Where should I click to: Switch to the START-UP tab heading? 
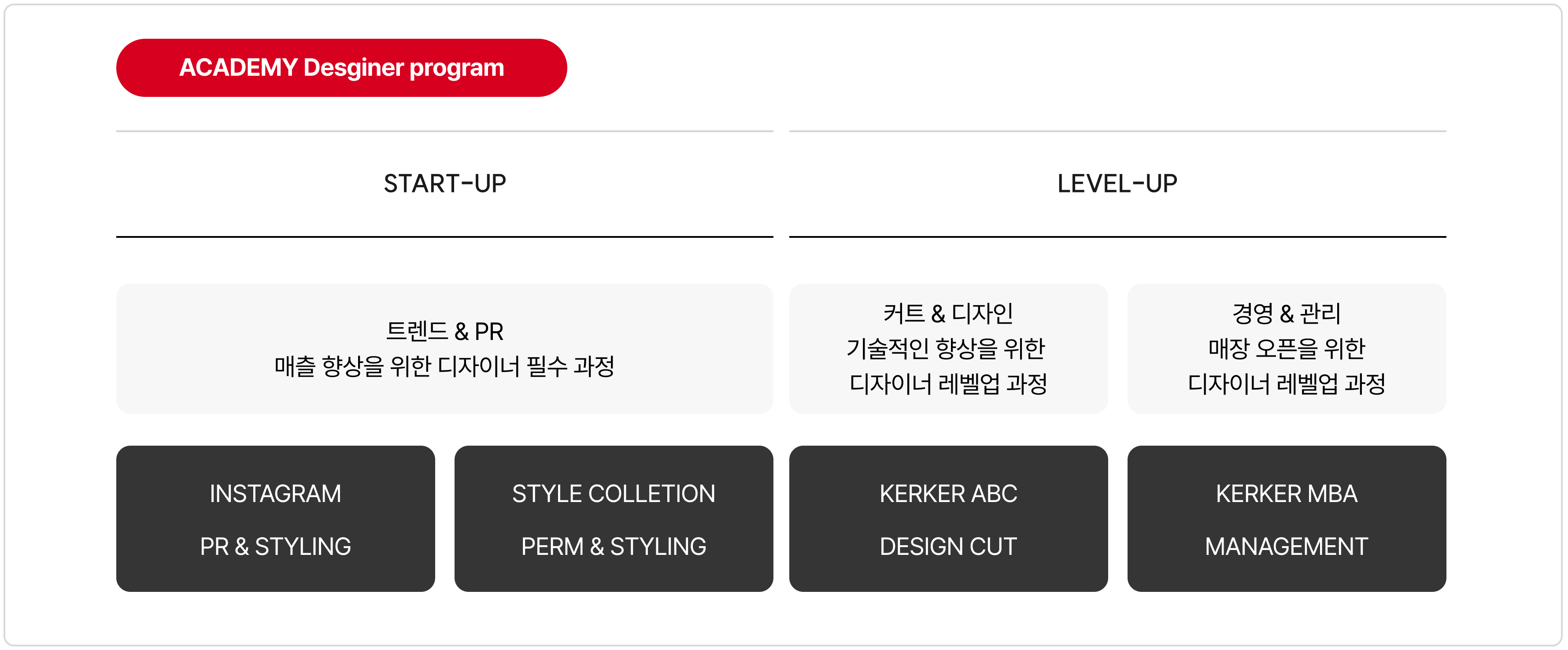(444, 184)
